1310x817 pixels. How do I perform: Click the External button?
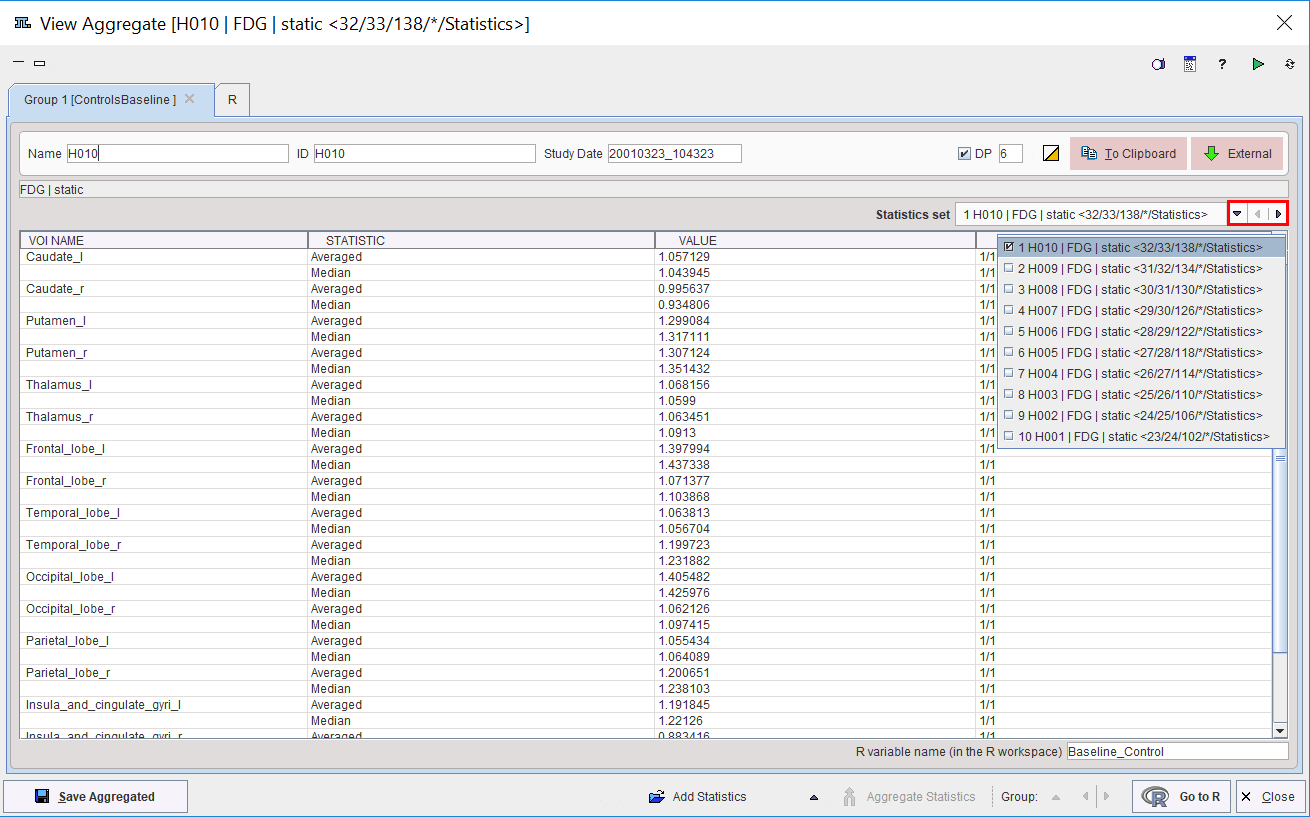point(1237,153)
